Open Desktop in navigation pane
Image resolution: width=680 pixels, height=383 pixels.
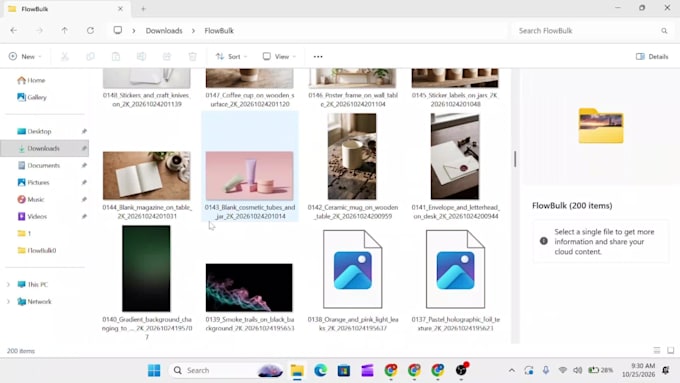[39, 131]
